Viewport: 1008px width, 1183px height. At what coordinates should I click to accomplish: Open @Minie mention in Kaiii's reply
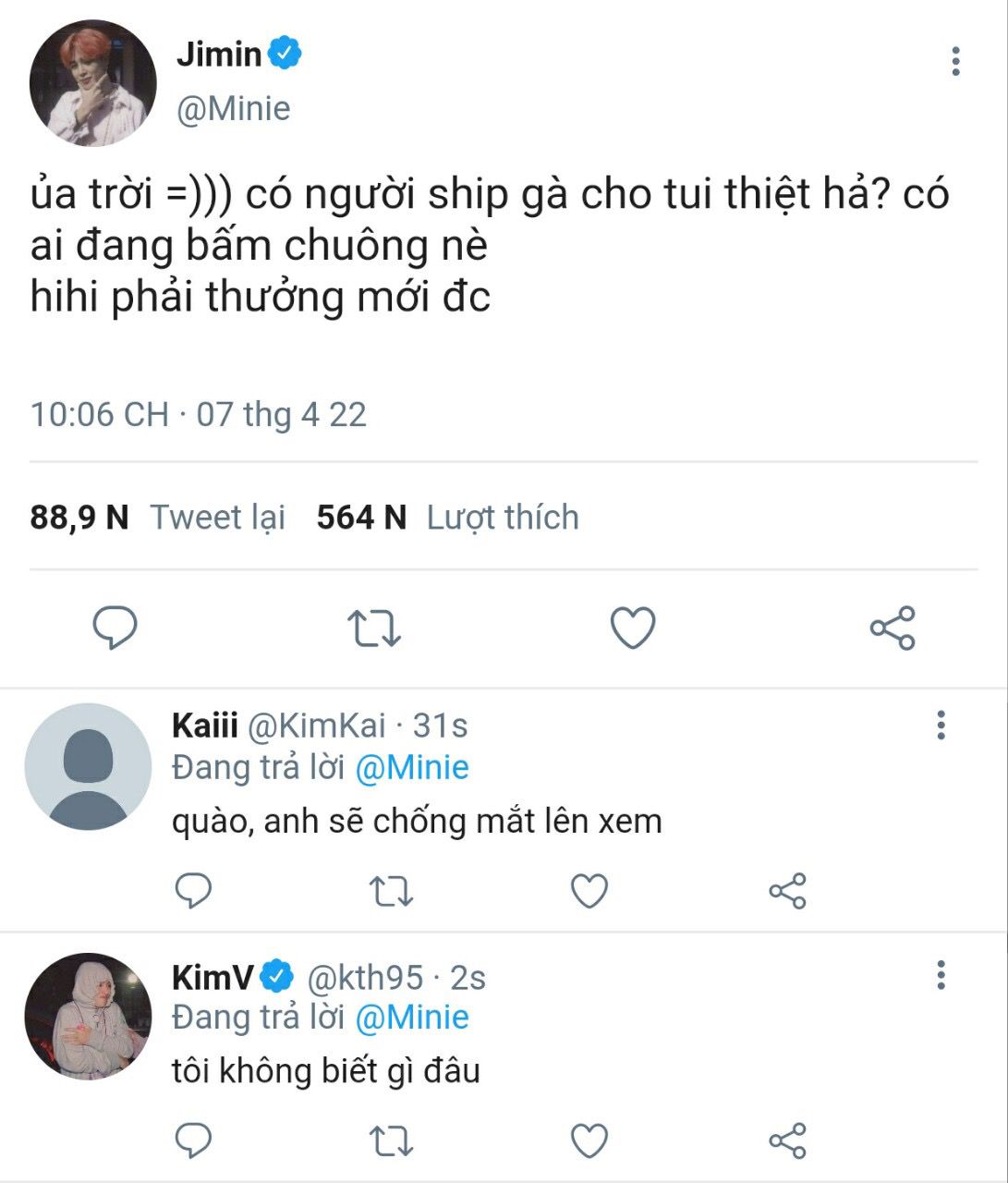point(412,767)
